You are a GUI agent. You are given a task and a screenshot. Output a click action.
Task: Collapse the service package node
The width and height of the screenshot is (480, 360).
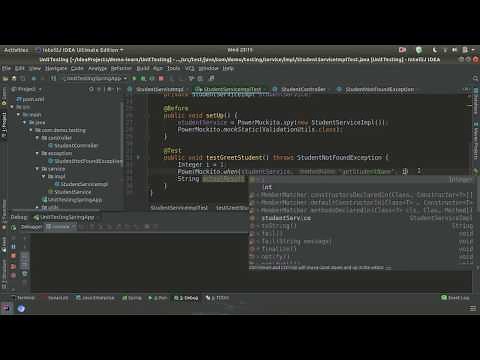[37, 169]
